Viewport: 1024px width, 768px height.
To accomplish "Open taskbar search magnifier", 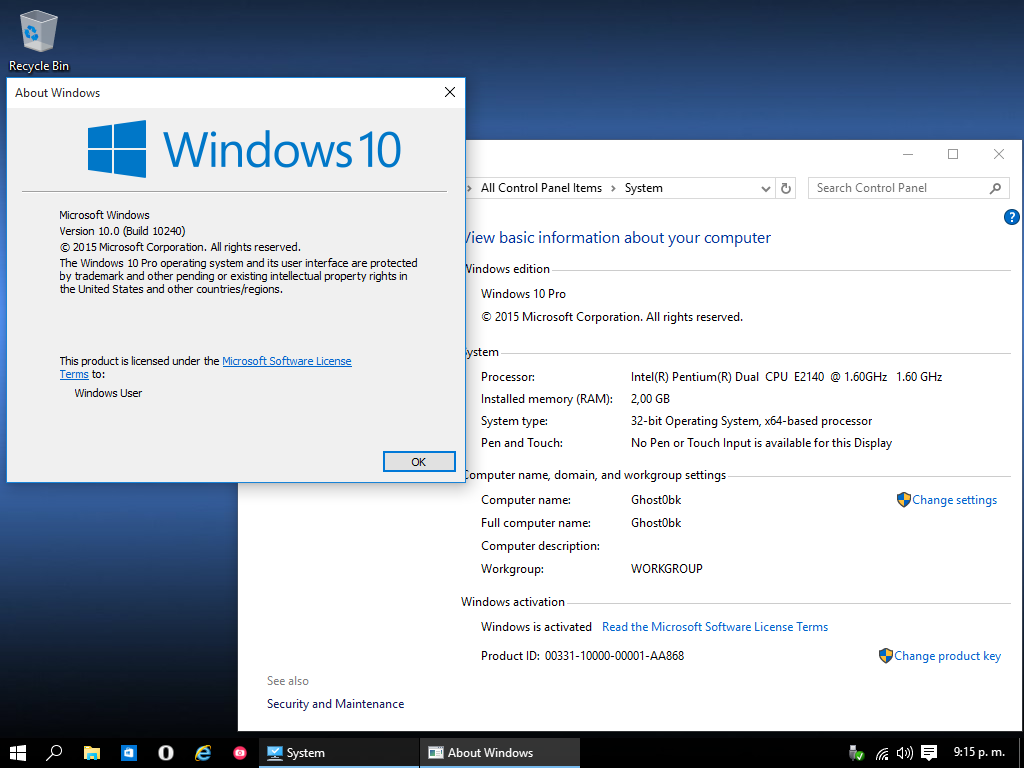I will 54,753.
